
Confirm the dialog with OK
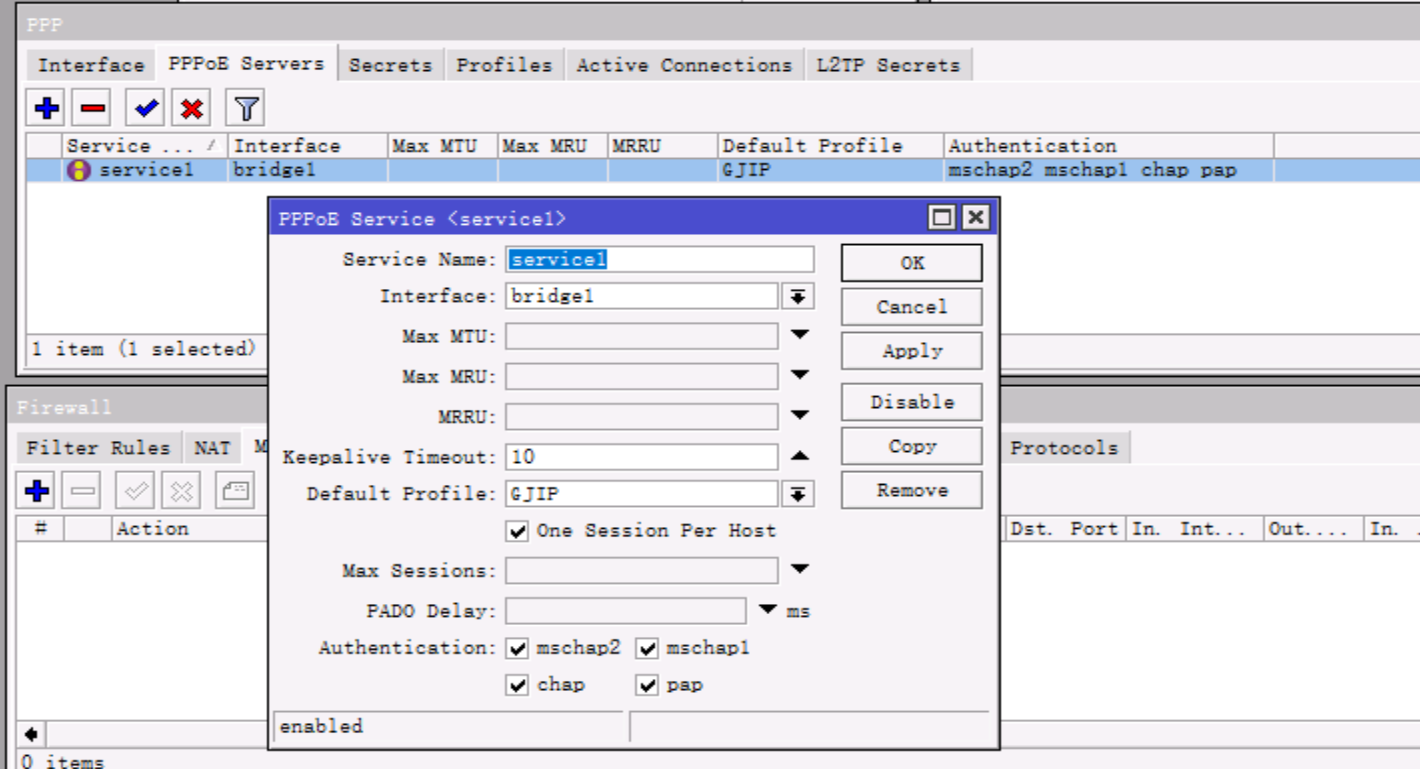(x=911, y=263)
